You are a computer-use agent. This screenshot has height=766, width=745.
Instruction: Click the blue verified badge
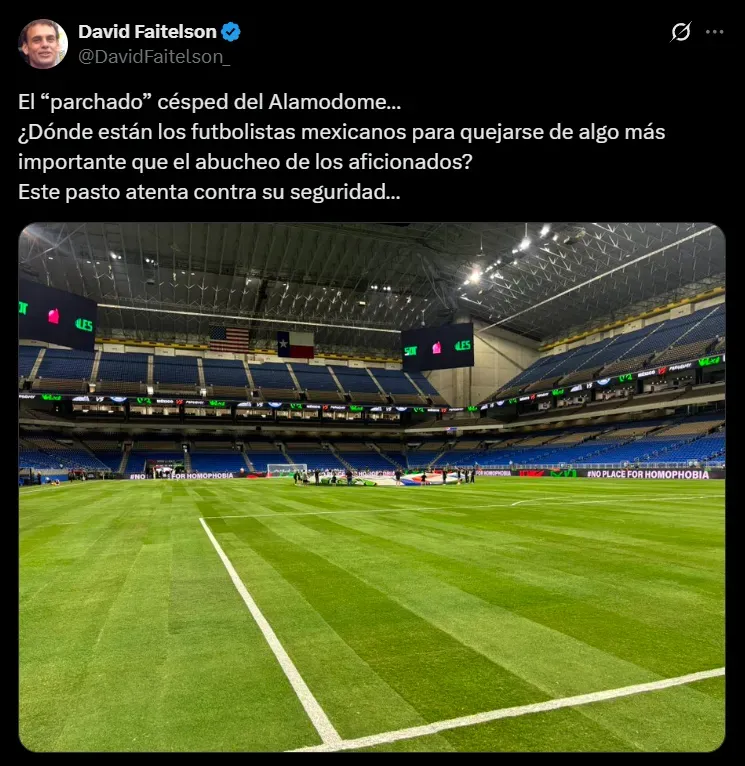coord(231,32)
